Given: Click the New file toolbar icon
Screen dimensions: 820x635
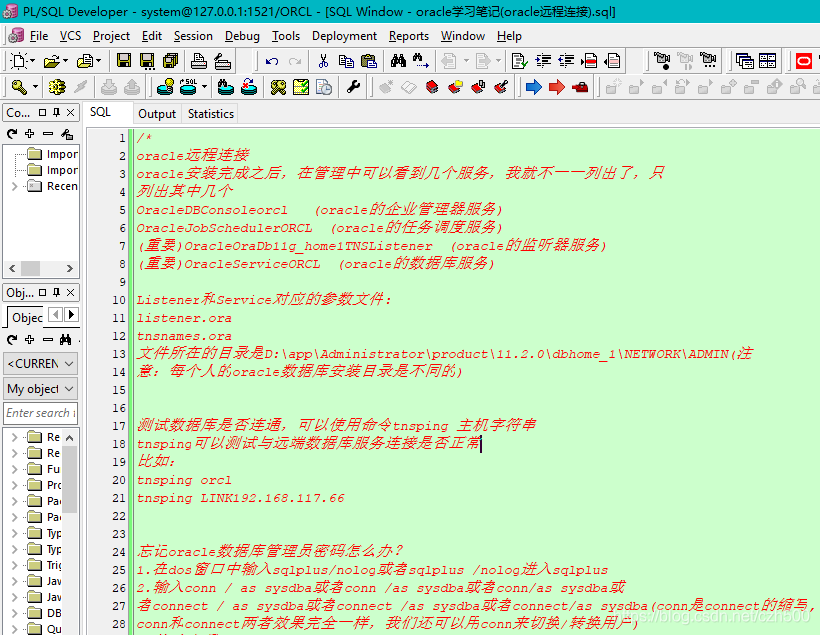Looking at the screenshot, I should [x=19, y=61].
